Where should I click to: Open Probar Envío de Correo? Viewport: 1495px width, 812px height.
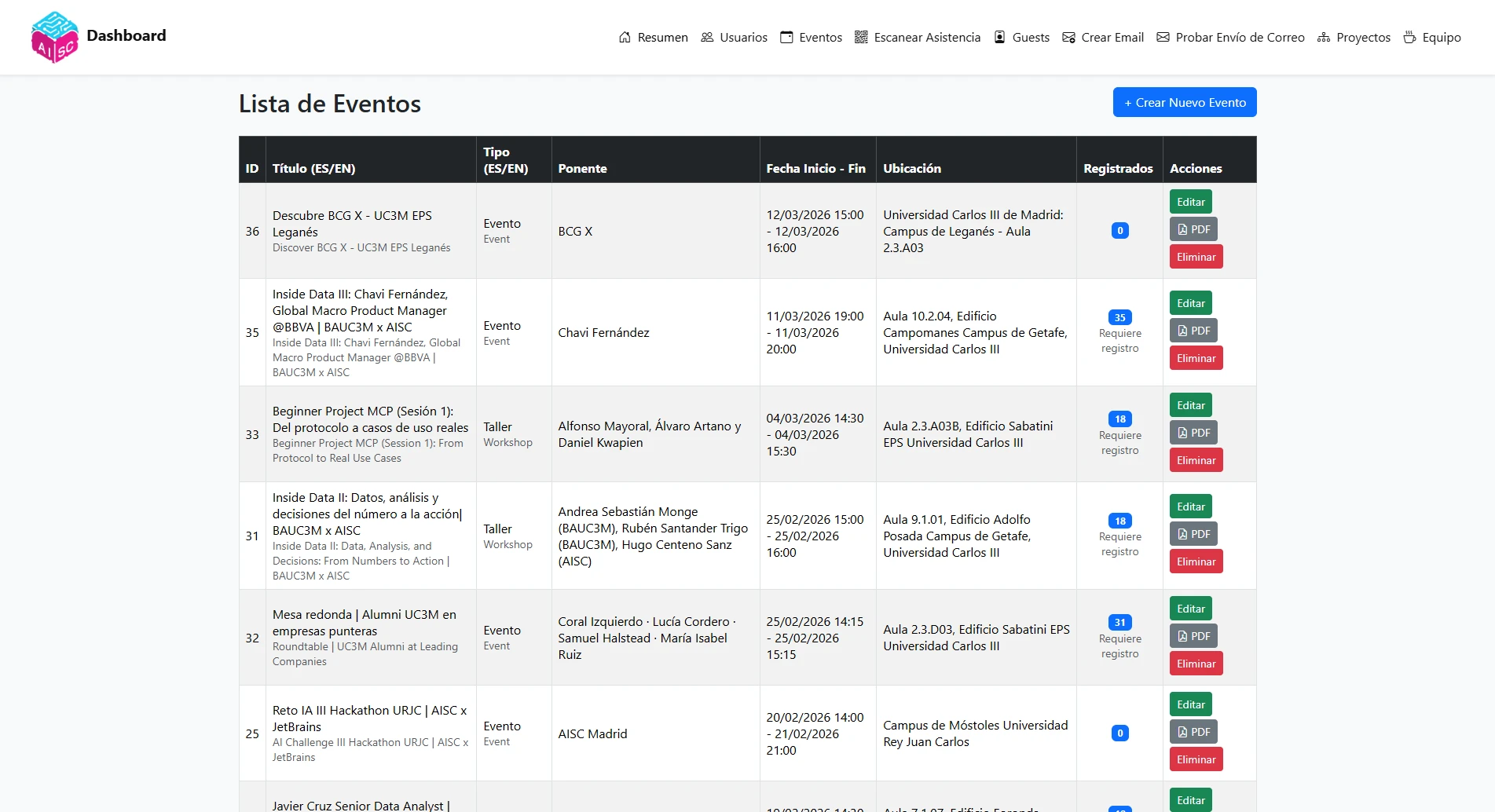click(1231, 37)
